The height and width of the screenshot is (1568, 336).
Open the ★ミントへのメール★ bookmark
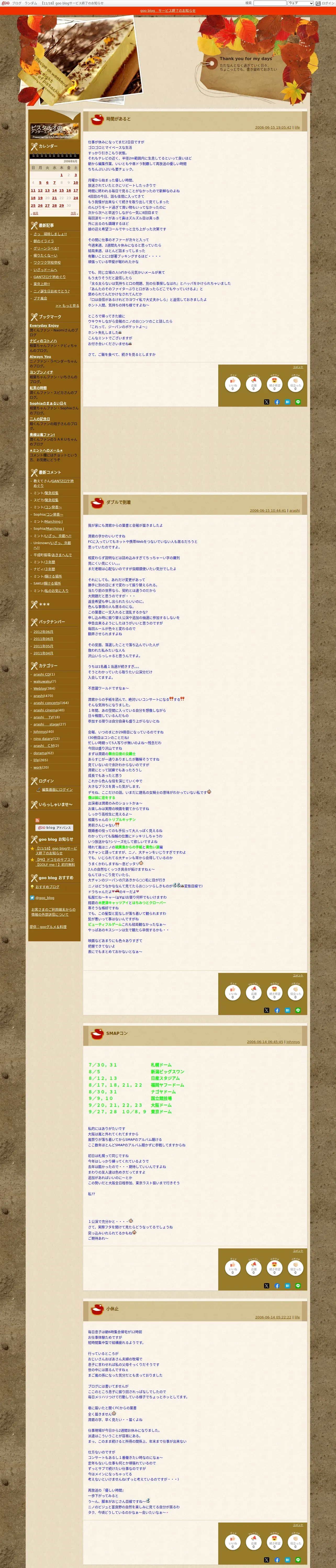(x=46, y=451)
